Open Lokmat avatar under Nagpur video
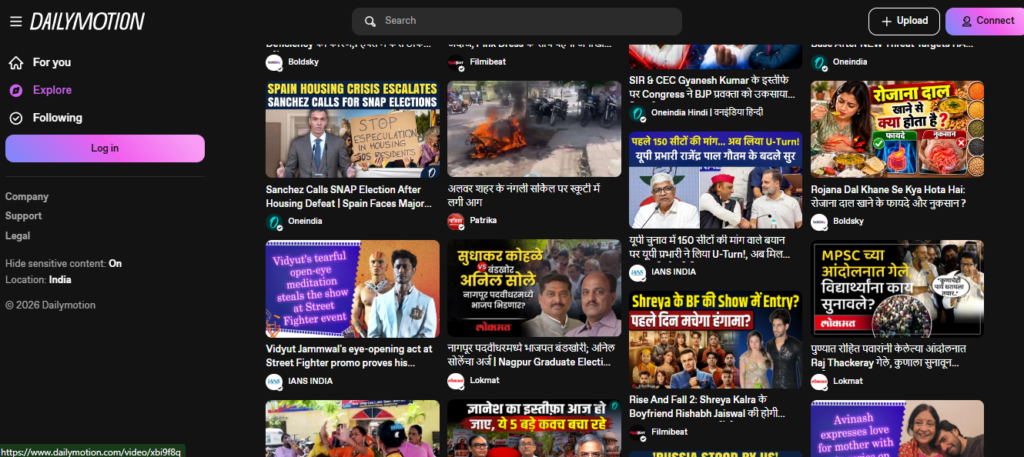Image resolution: width=1024 pixels, height=457 pixels. [455, 381]
